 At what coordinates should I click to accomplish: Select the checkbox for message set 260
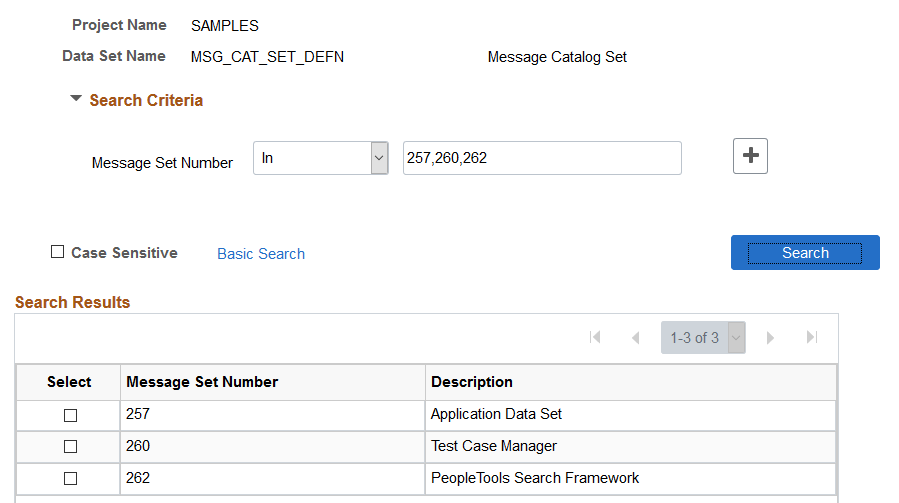71,446
